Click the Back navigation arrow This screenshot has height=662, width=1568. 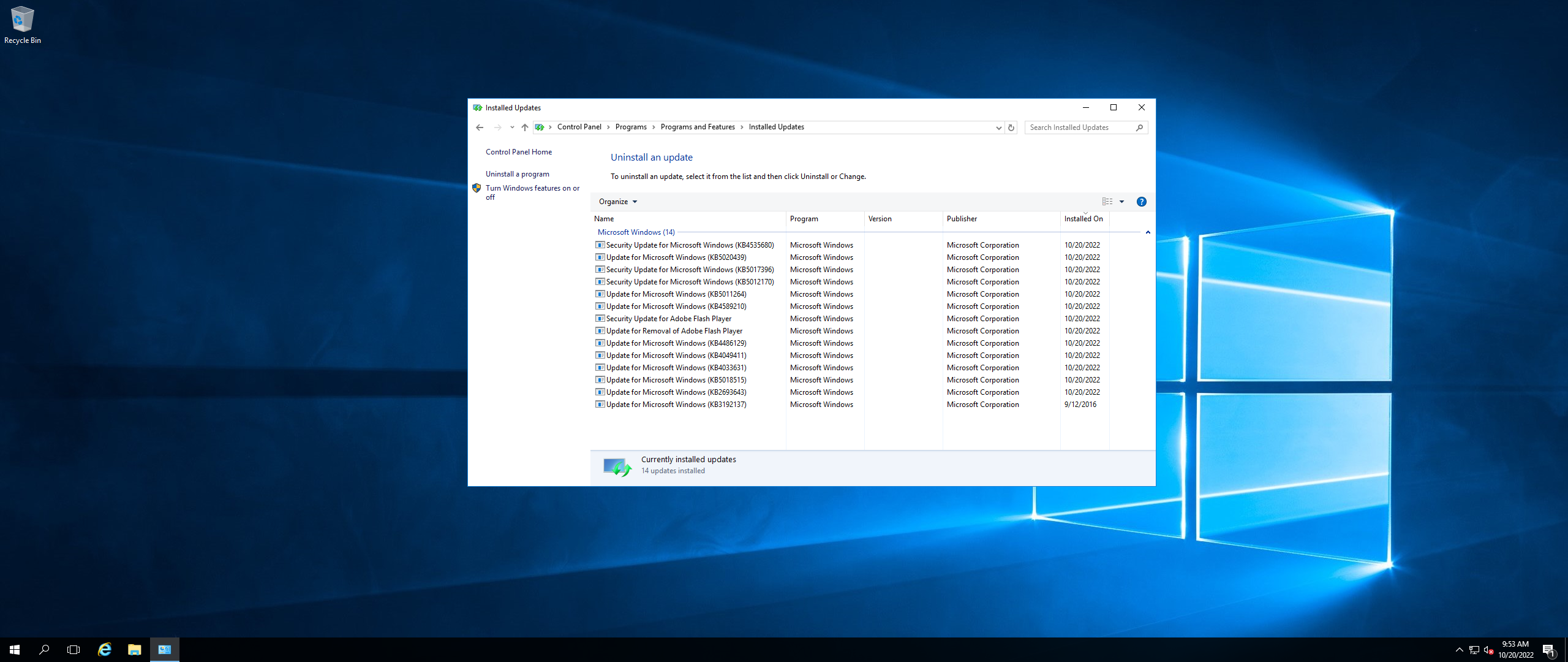pos(480,127)
